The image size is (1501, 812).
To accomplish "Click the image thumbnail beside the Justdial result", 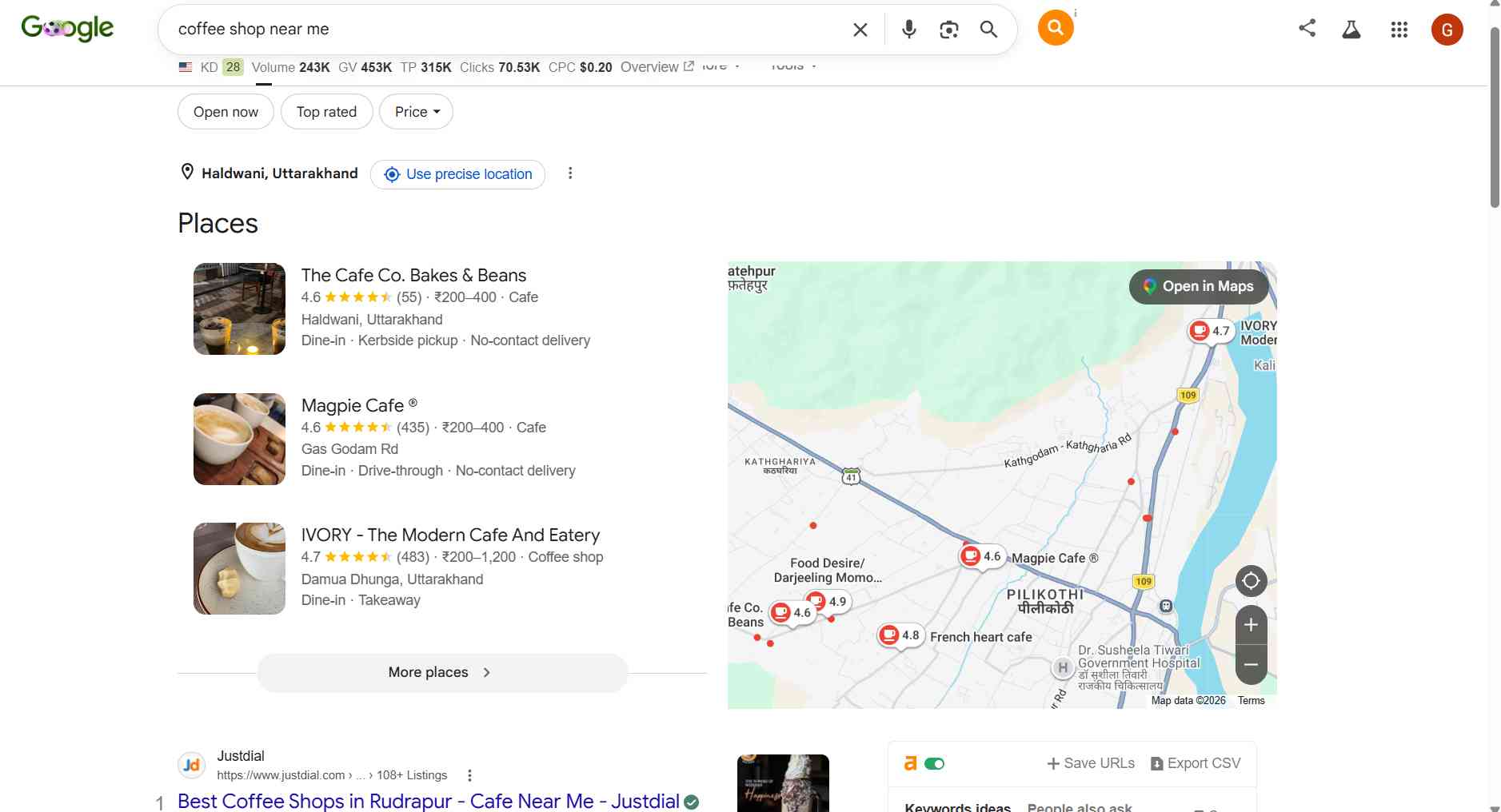I will (x=783, y=783).
